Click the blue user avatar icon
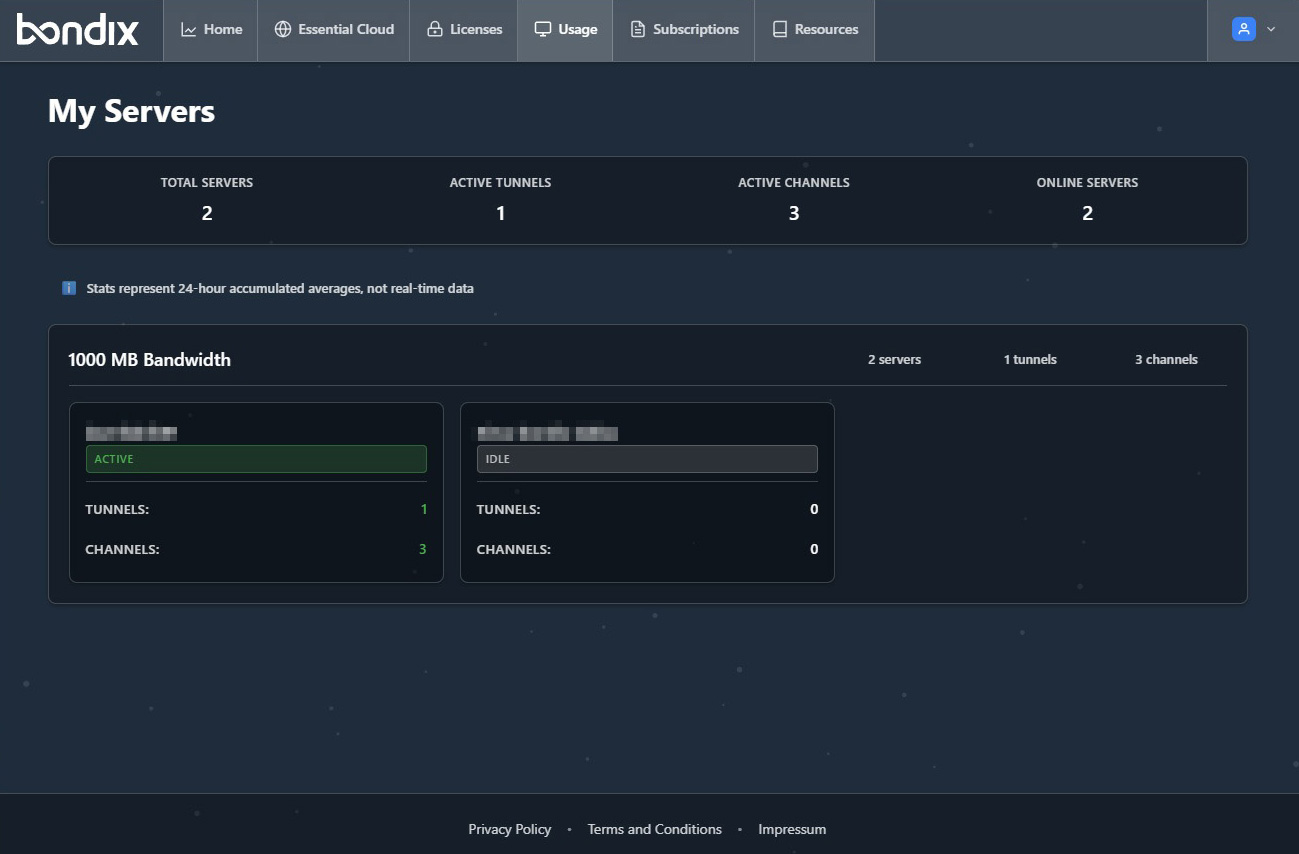Viewport: 1299px width, 854px height. 1243,29
